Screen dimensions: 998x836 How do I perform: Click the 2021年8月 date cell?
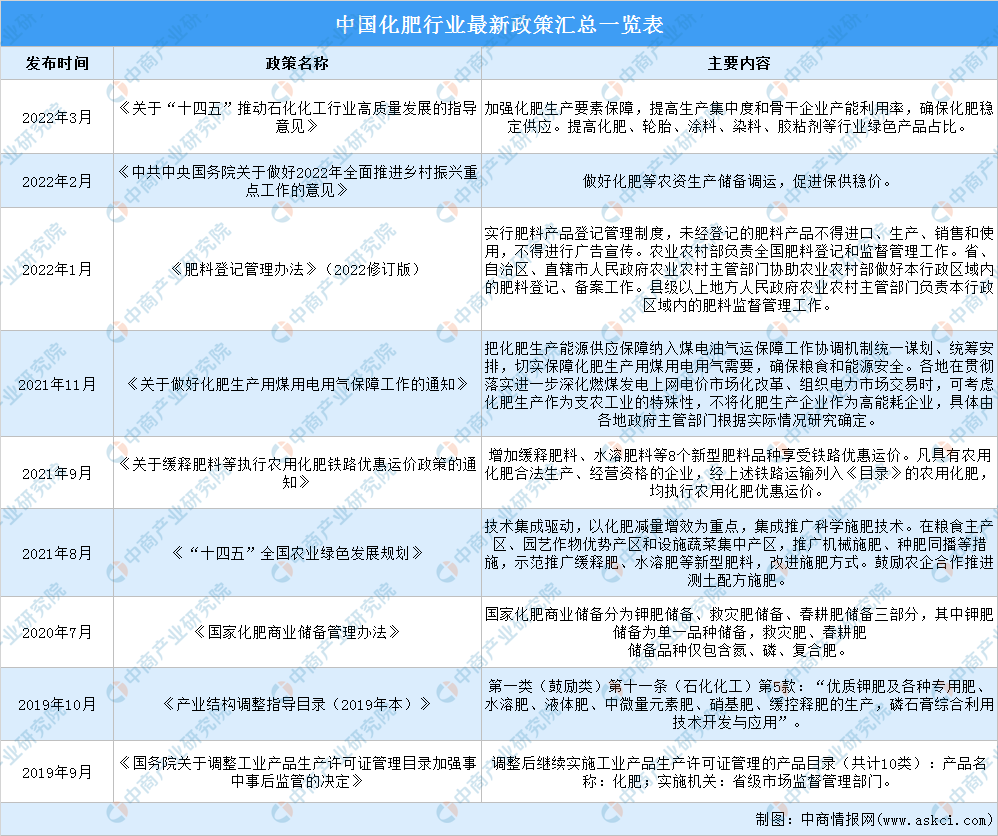click(57, 552)
